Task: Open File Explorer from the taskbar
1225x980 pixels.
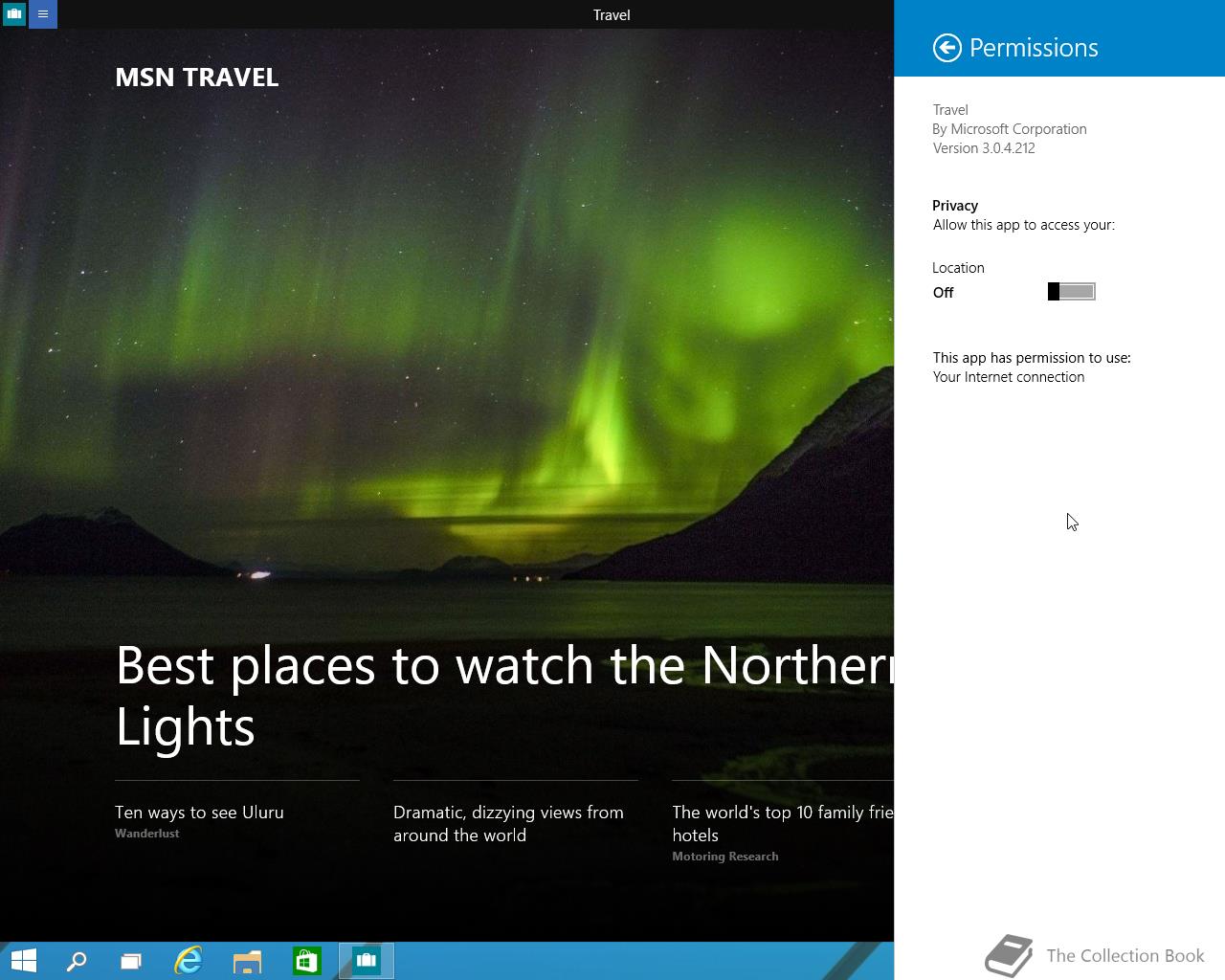Action: pyautogui.click(x=247, y=960)
